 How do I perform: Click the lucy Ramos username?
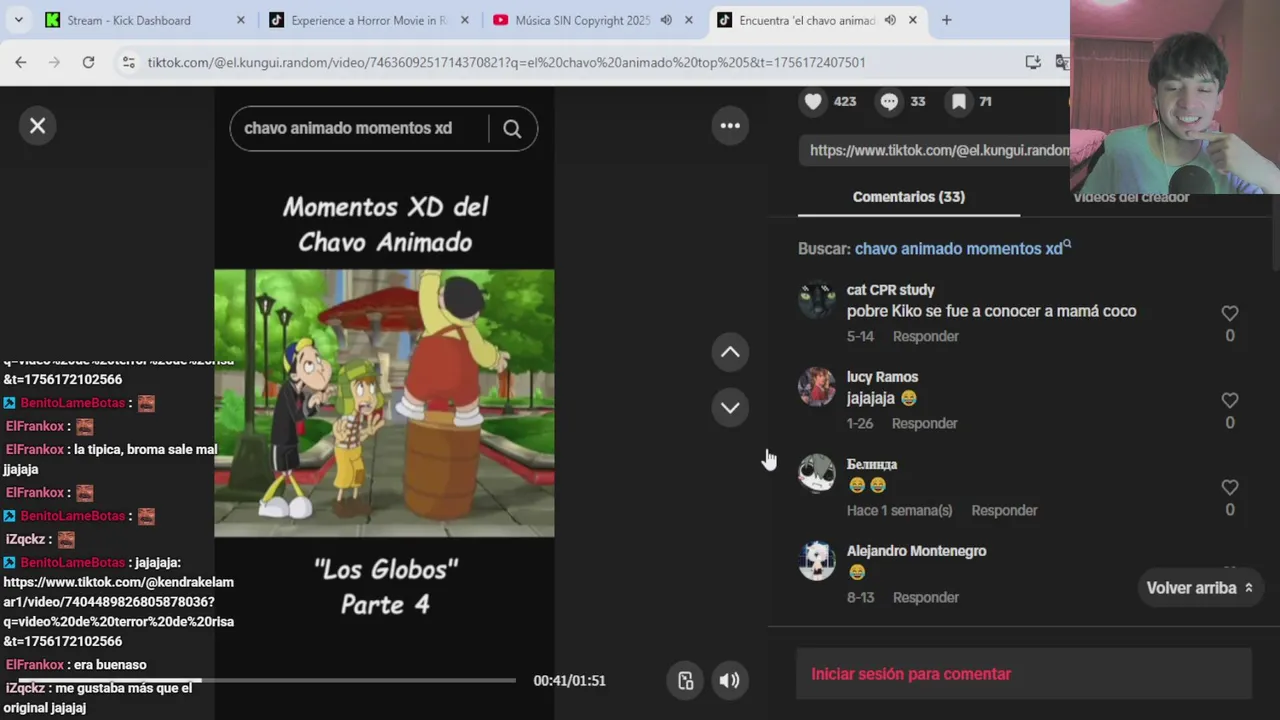(882, 377)
